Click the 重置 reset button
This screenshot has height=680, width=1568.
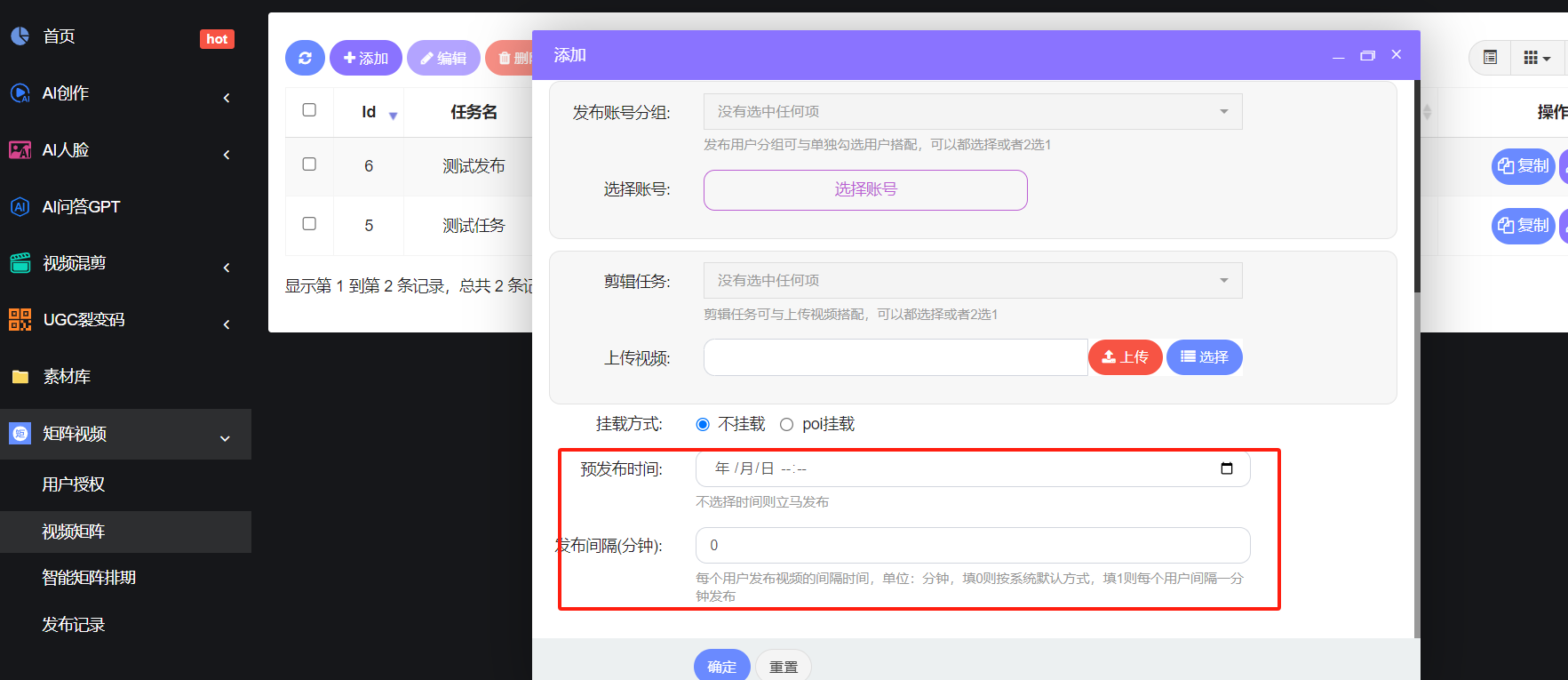pos(783,666)
